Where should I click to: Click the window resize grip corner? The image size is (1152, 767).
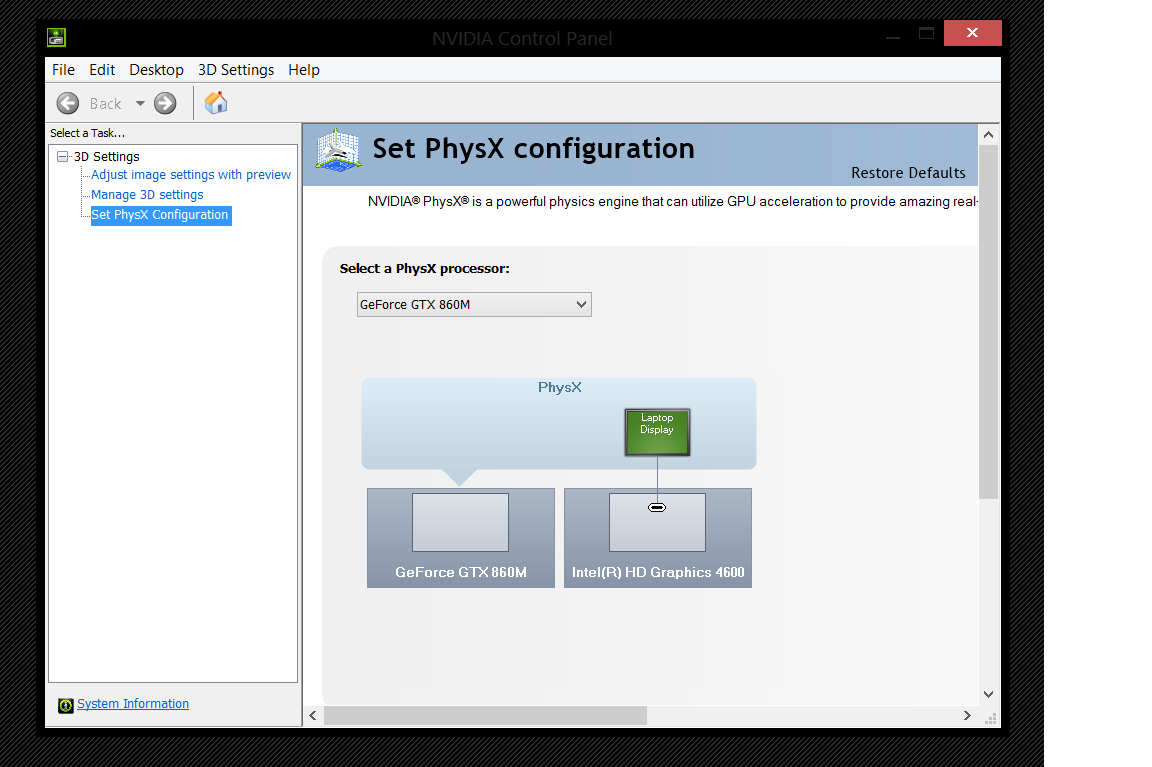(x=990, y=719)
